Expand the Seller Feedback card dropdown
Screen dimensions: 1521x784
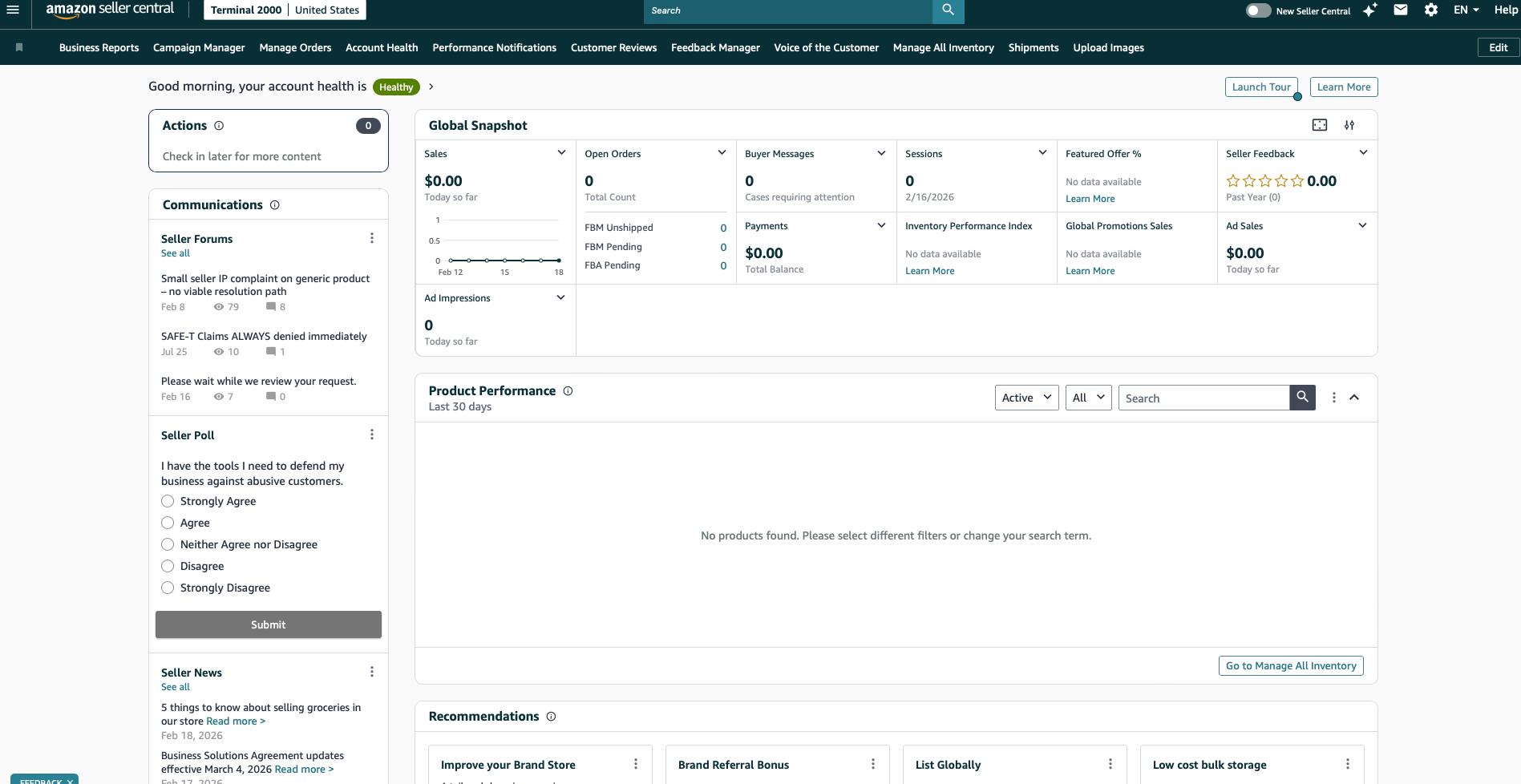(x=1363, y=153)
